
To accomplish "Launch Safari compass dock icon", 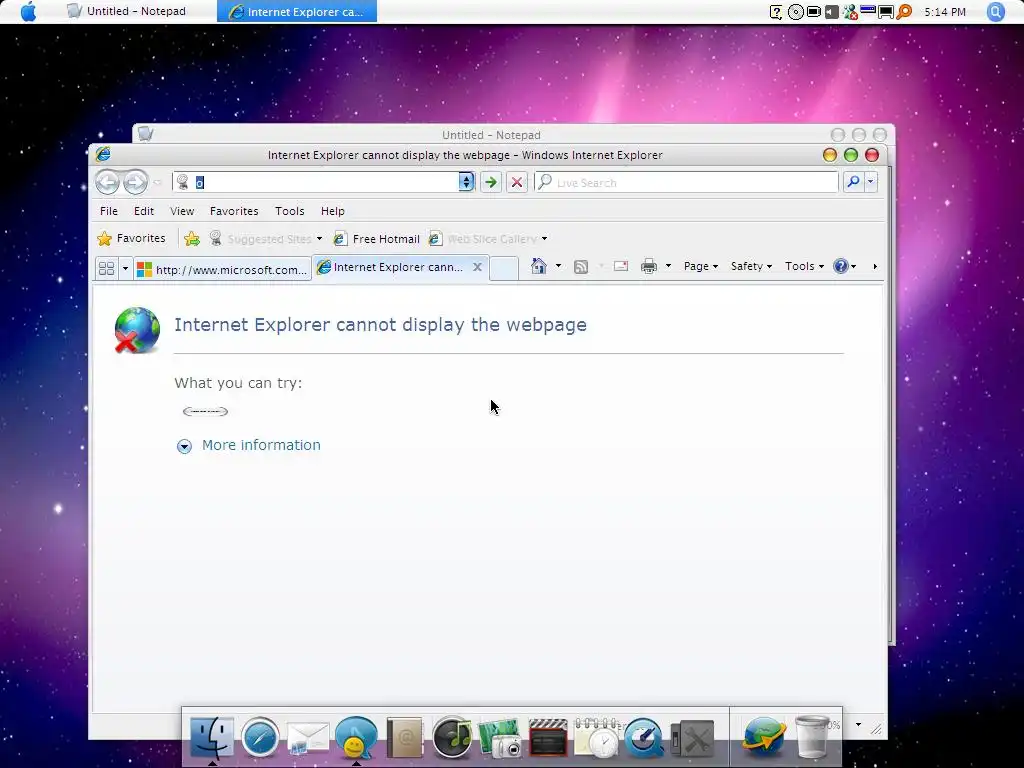I will coord(259,738).
